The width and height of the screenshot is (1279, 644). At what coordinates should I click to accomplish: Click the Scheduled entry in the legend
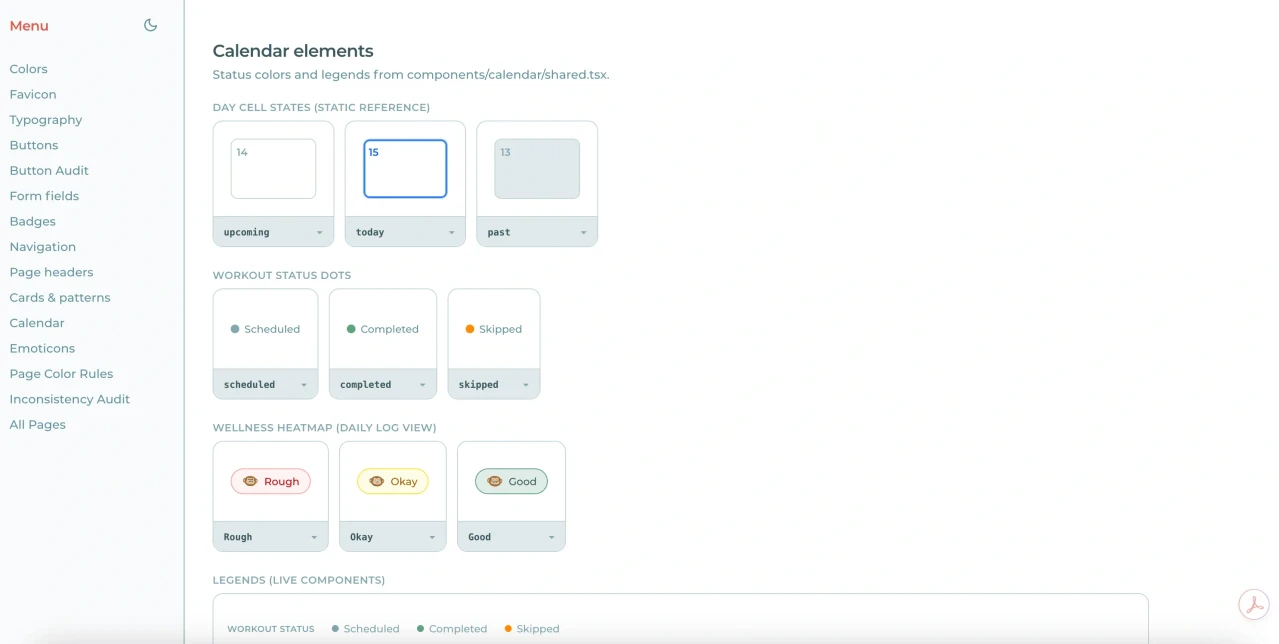pyautogui.click(x=365, y=629)
